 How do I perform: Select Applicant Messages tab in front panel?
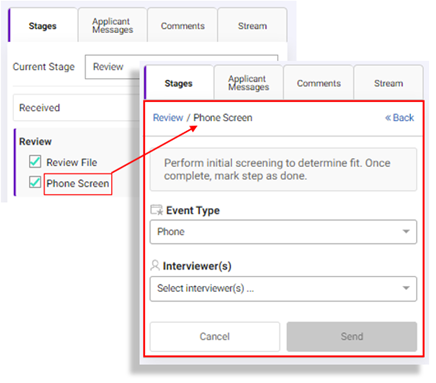point(249,83)
